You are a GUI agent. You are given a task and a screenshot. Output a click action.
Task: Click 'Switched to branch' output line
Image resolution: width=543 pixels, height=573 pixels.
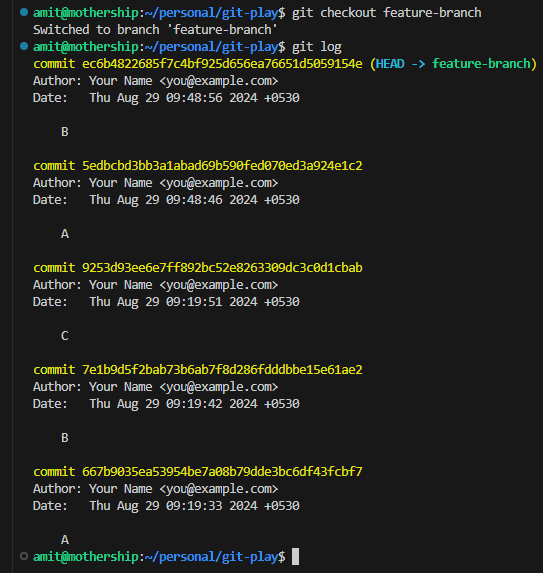(155, 30)
